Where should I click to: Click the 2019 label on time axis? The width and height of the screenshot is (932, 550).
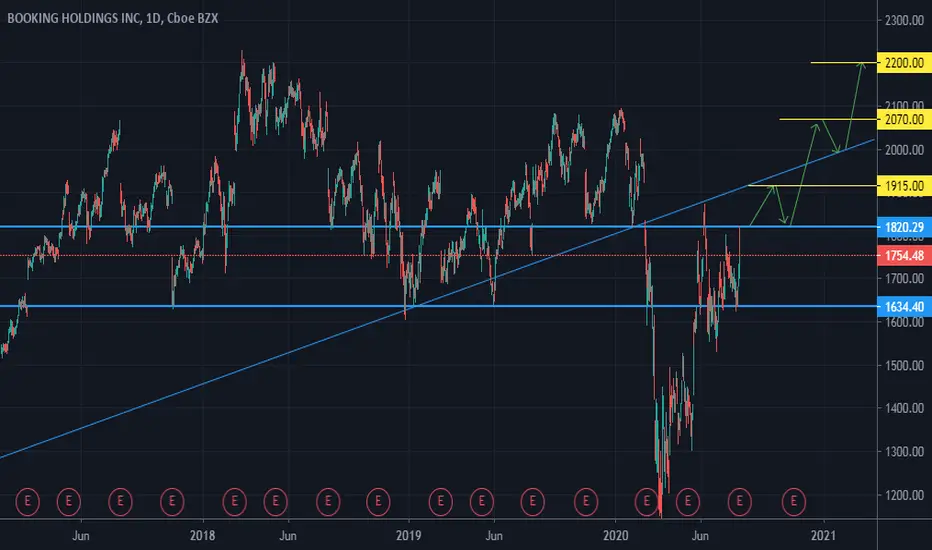click(408, 536)
